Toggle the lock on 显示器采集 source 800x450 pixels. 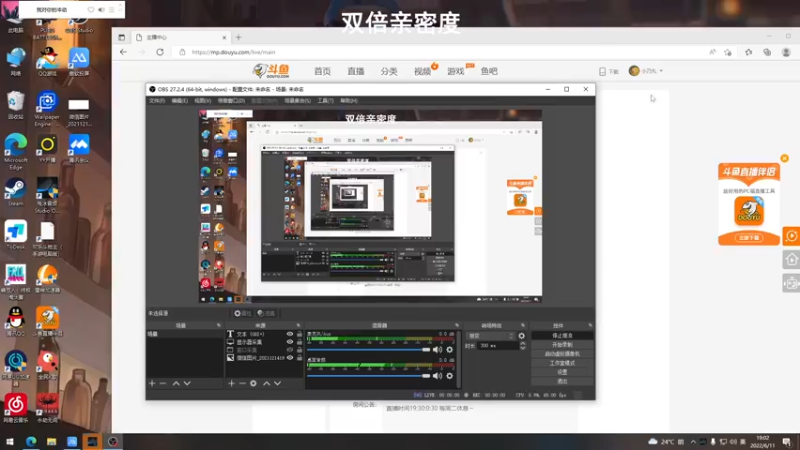pyautogui.click(x=299, y=342)
